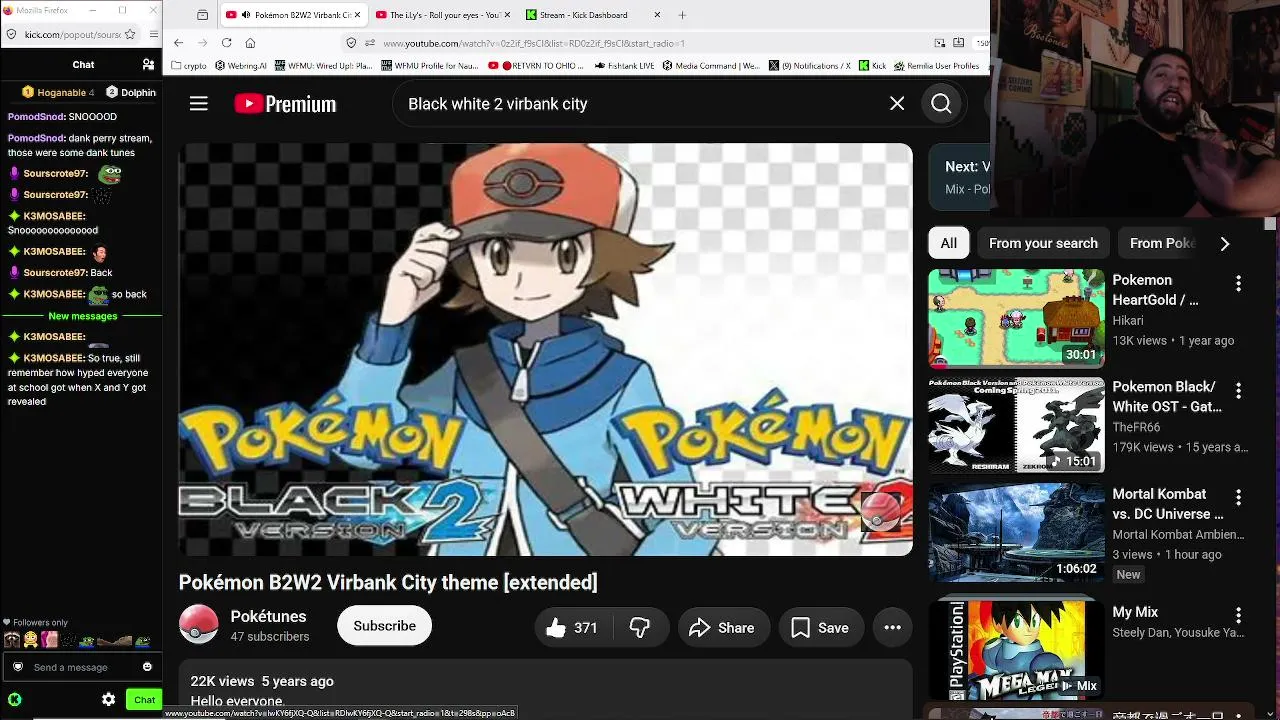Screen dimensions: 1280x720
Task: Open more actions menu beside Save
Action: pos(893,628)
